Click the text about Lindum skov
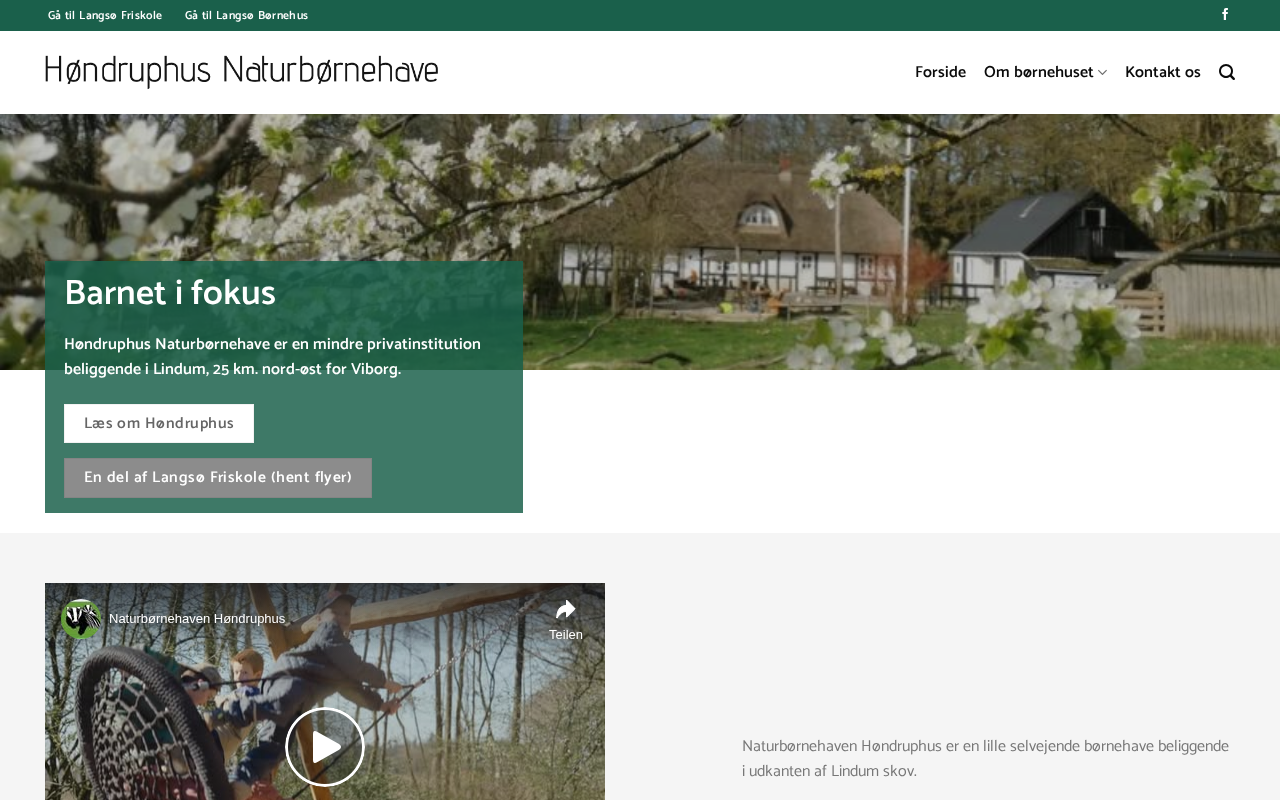 [x=986, y=759]
